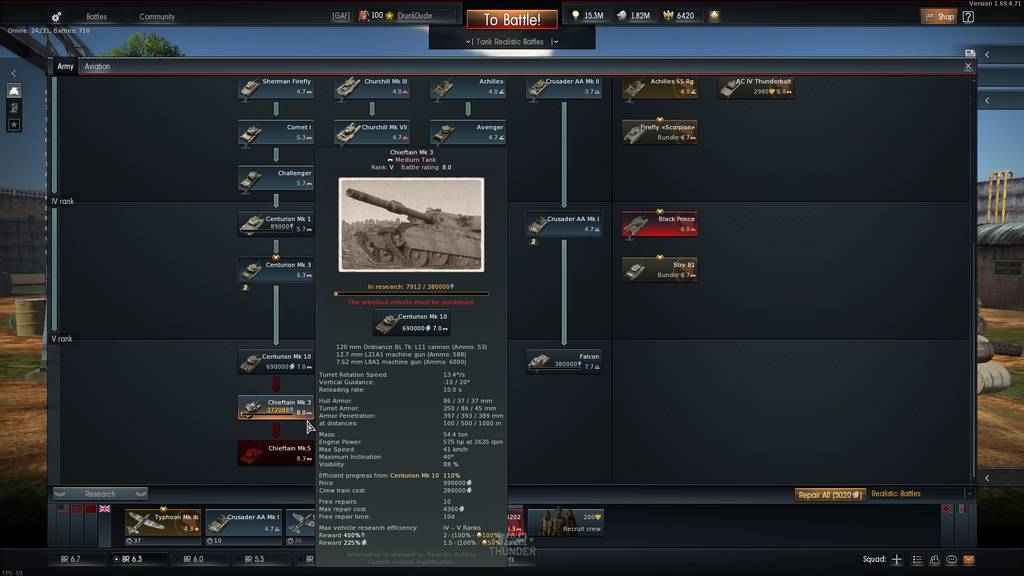The image size is (1024, 576).
Task: Select the tank filter icon in sidebar
Action: [14, 91]
